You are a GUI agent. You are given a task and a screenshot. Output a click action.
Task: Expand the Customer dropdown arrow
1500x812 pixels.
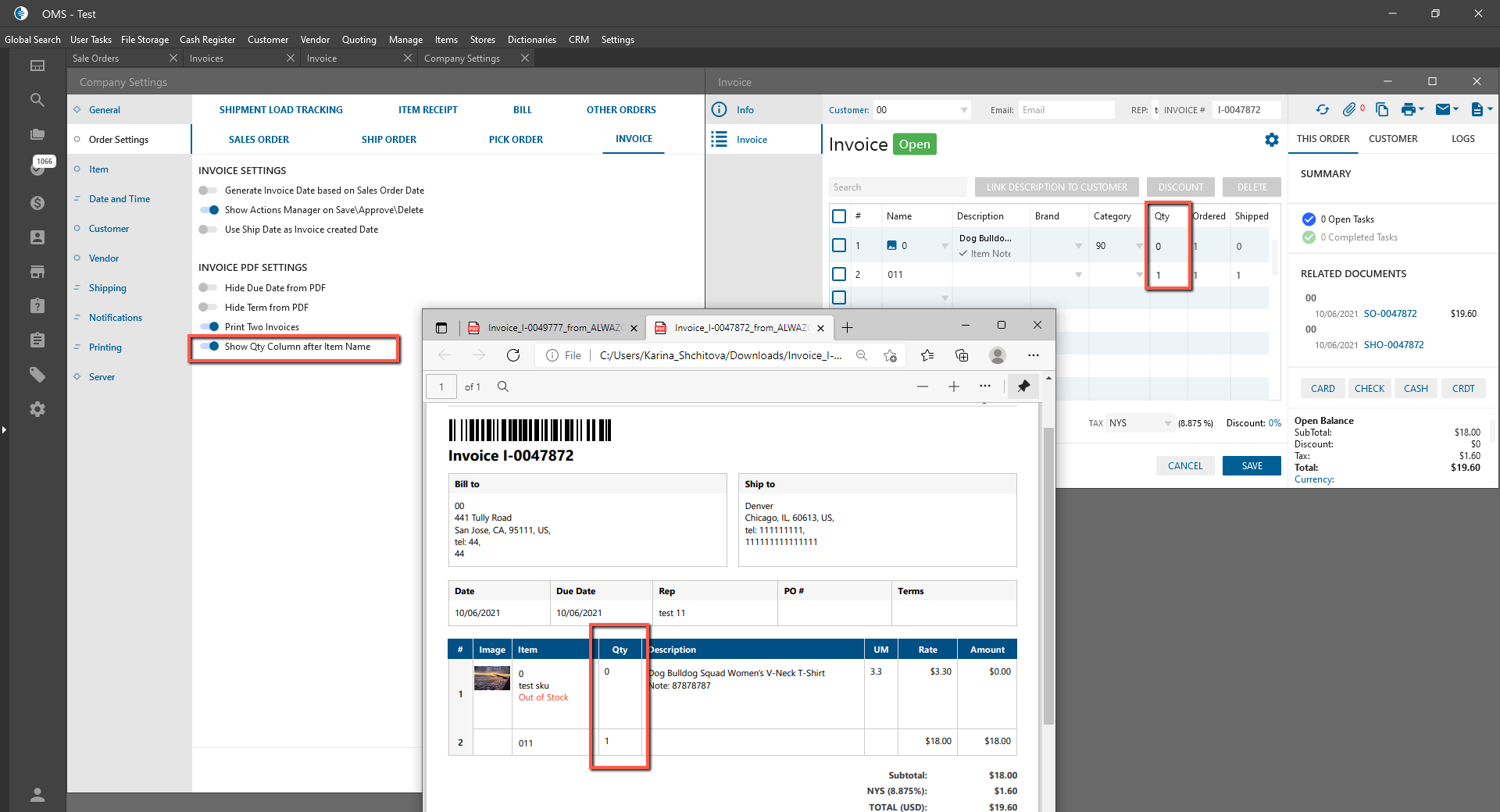964,110
